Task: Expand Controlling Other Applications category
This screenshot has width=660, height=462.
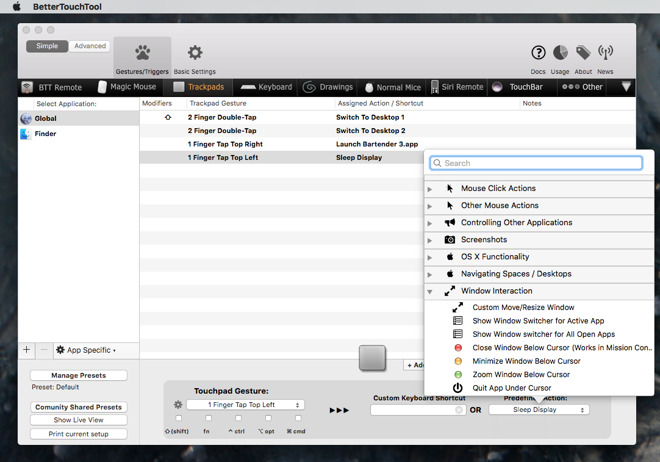Action: 430,223
